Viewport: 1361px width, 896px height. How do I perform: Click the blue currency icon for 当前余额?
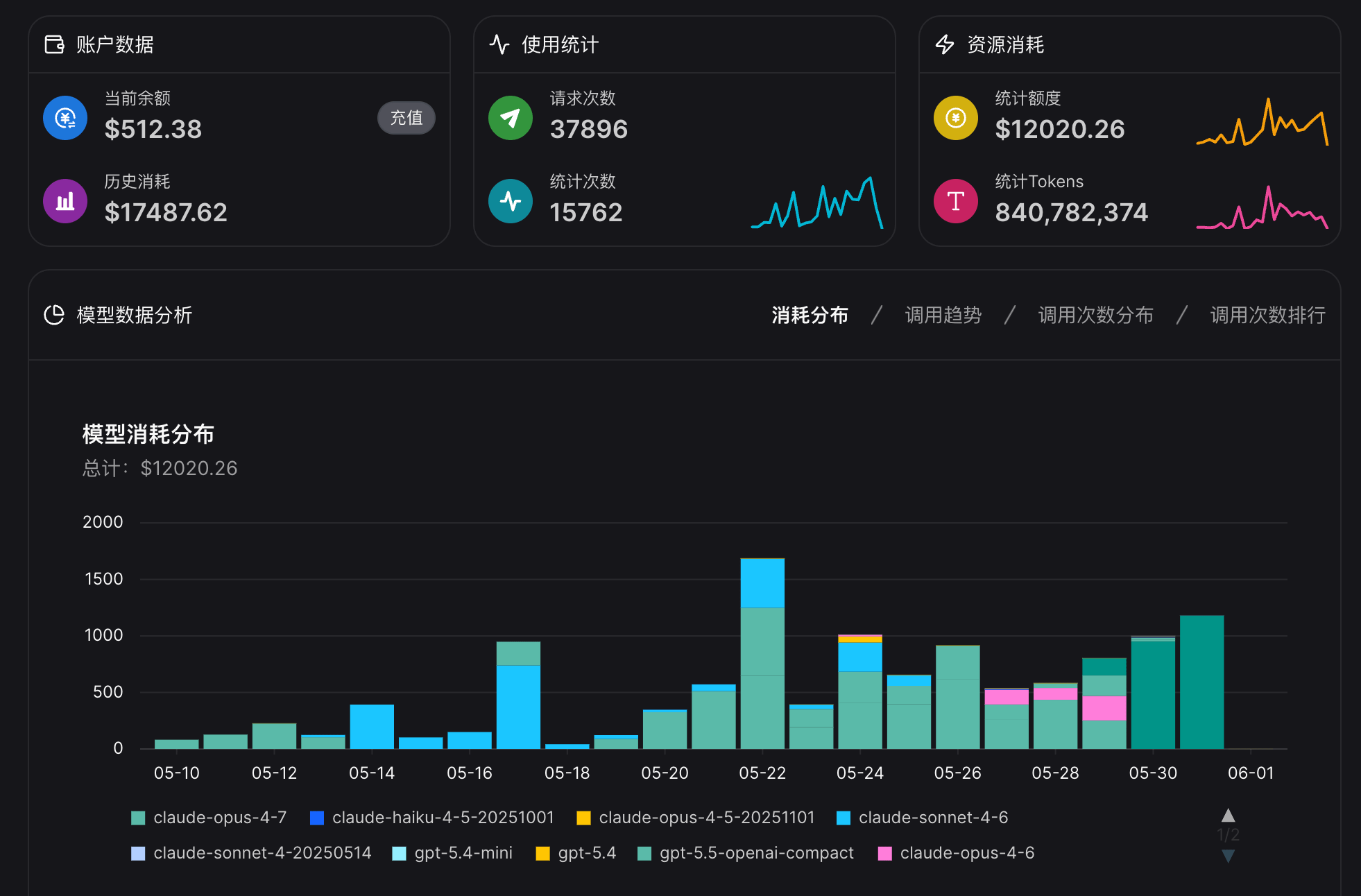click(x=65, y=118)
